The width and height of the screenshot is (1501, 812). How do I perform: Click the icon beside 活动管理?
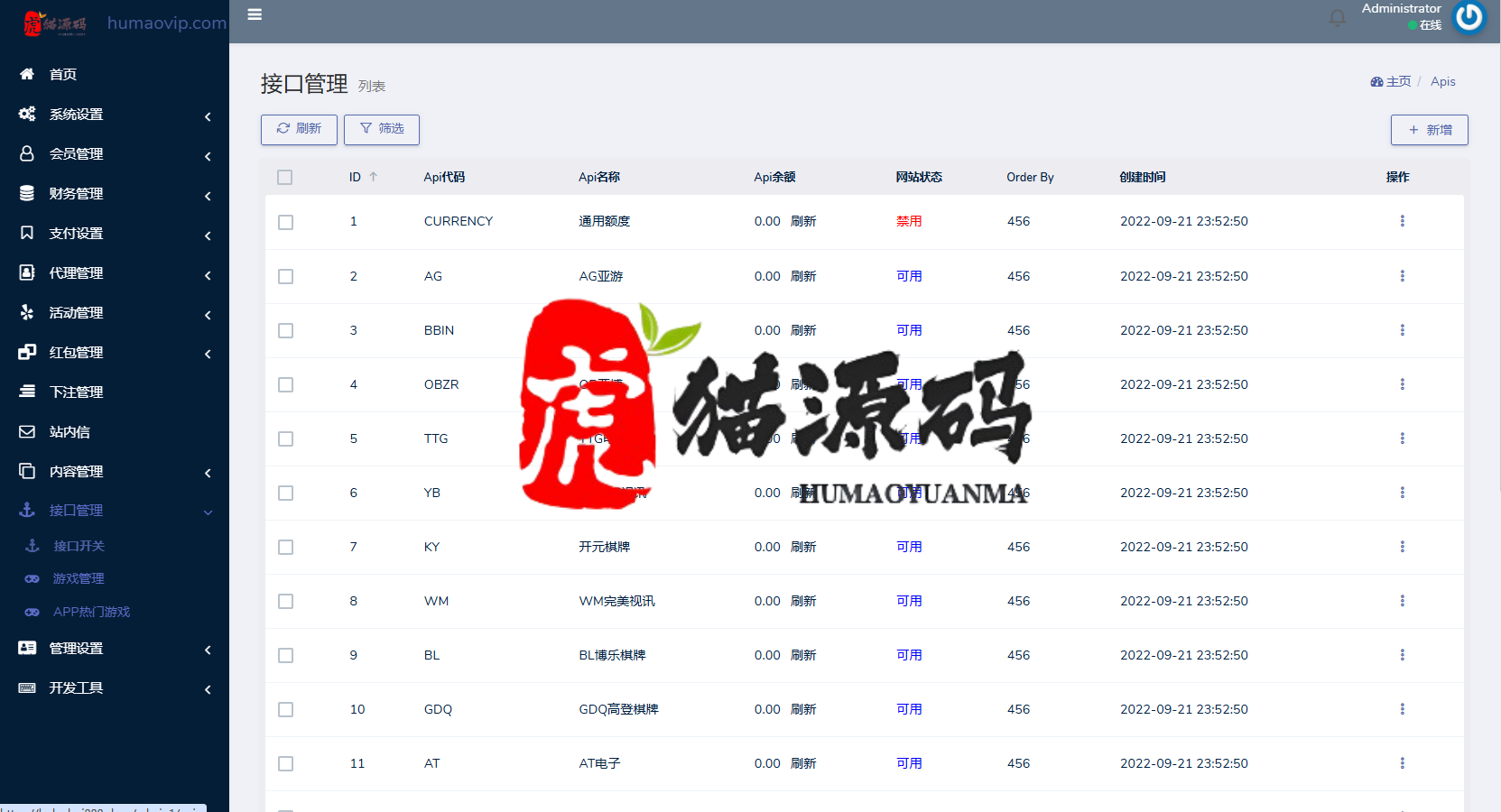click(27, 312)
